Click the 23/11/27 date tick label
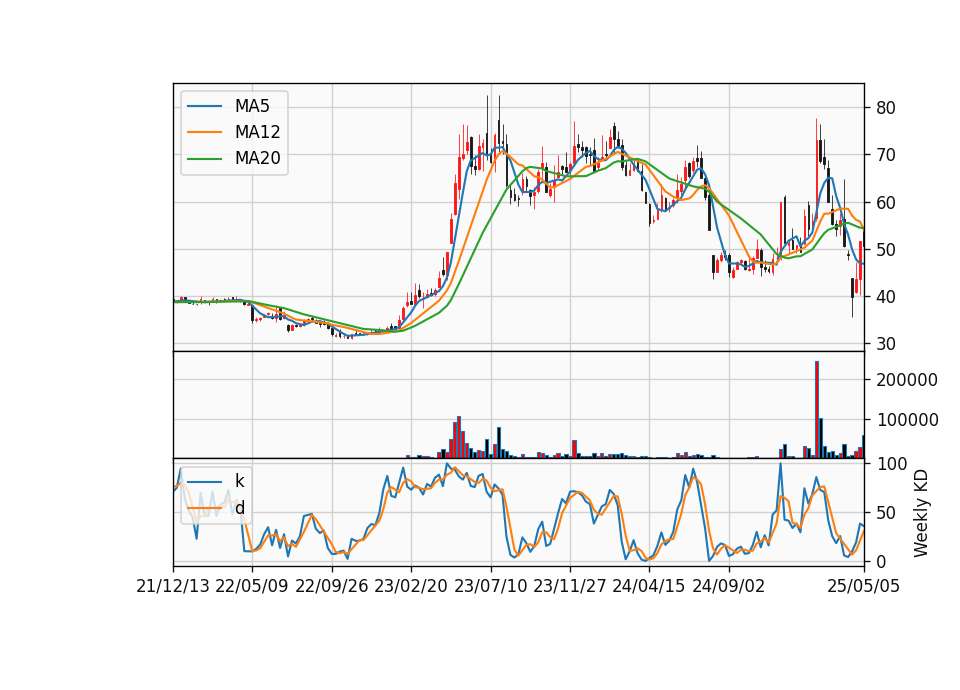960x690 pixels. pyautogui.click(x=569, y=586)
